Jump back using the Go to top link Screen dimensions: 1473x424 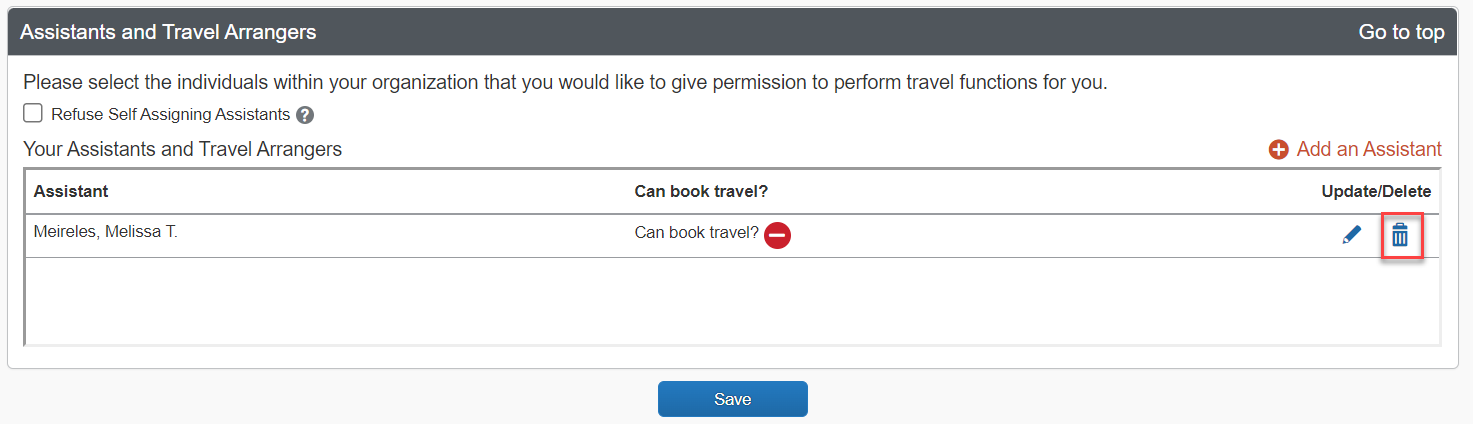1401,32
